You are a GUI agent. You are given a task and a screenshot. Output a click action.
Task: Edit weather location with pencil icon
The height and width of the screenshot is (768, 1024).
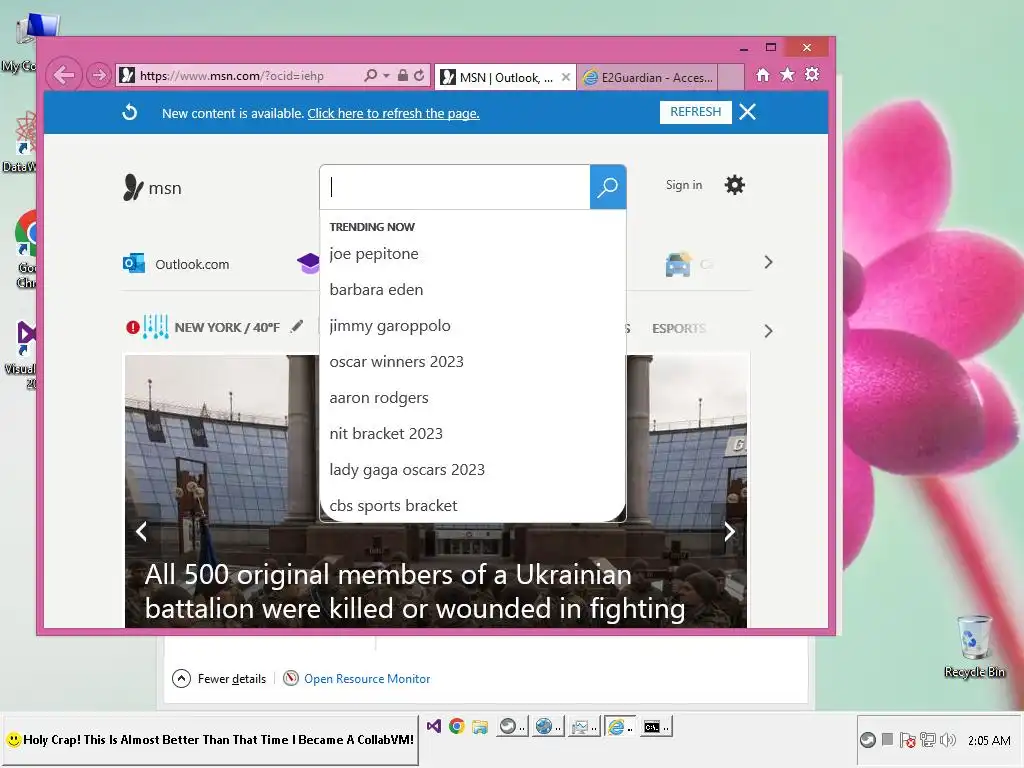click(297, 326)
